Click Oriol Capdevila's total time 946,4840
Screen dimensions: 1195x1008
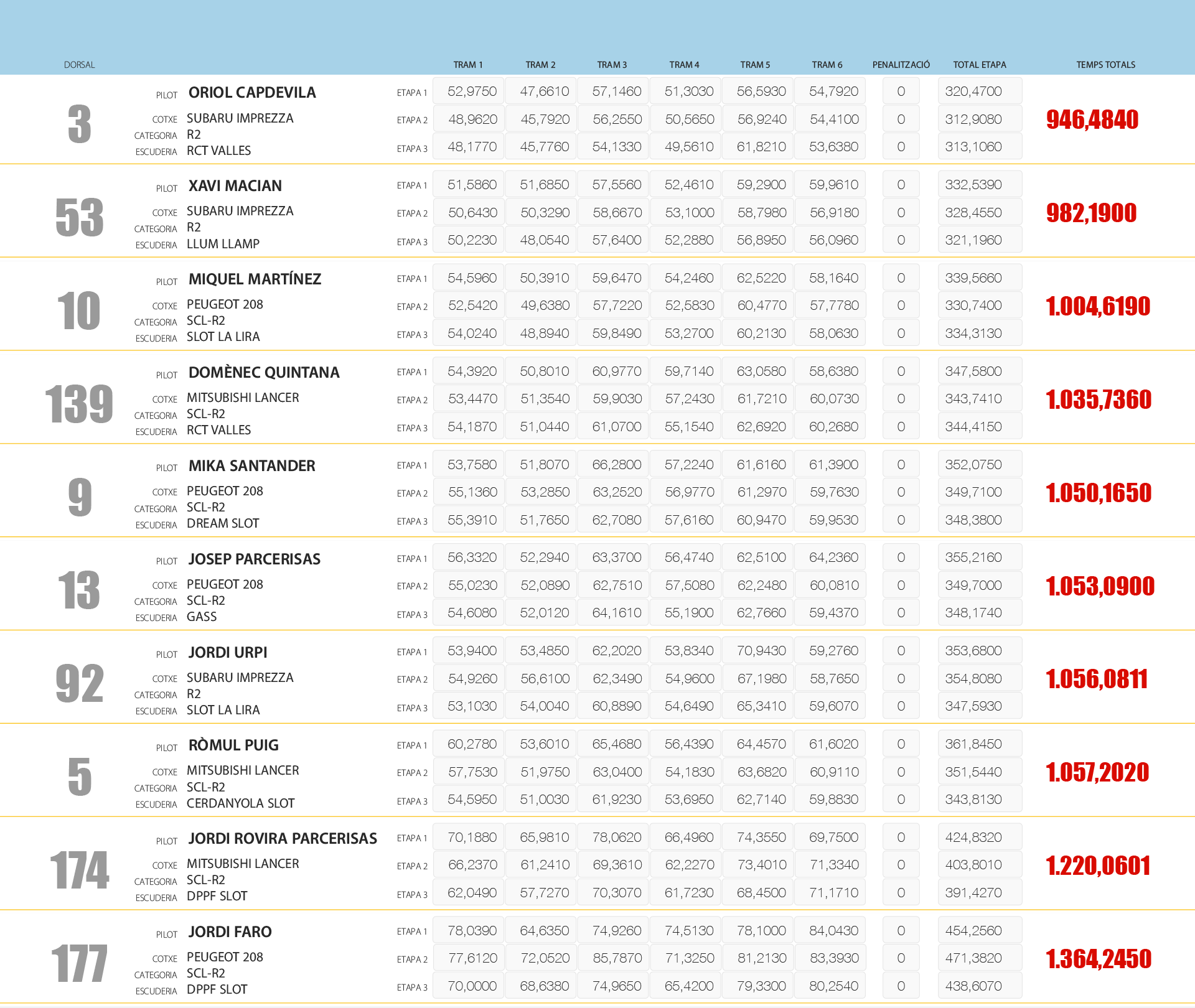(x=1092, y=119)
